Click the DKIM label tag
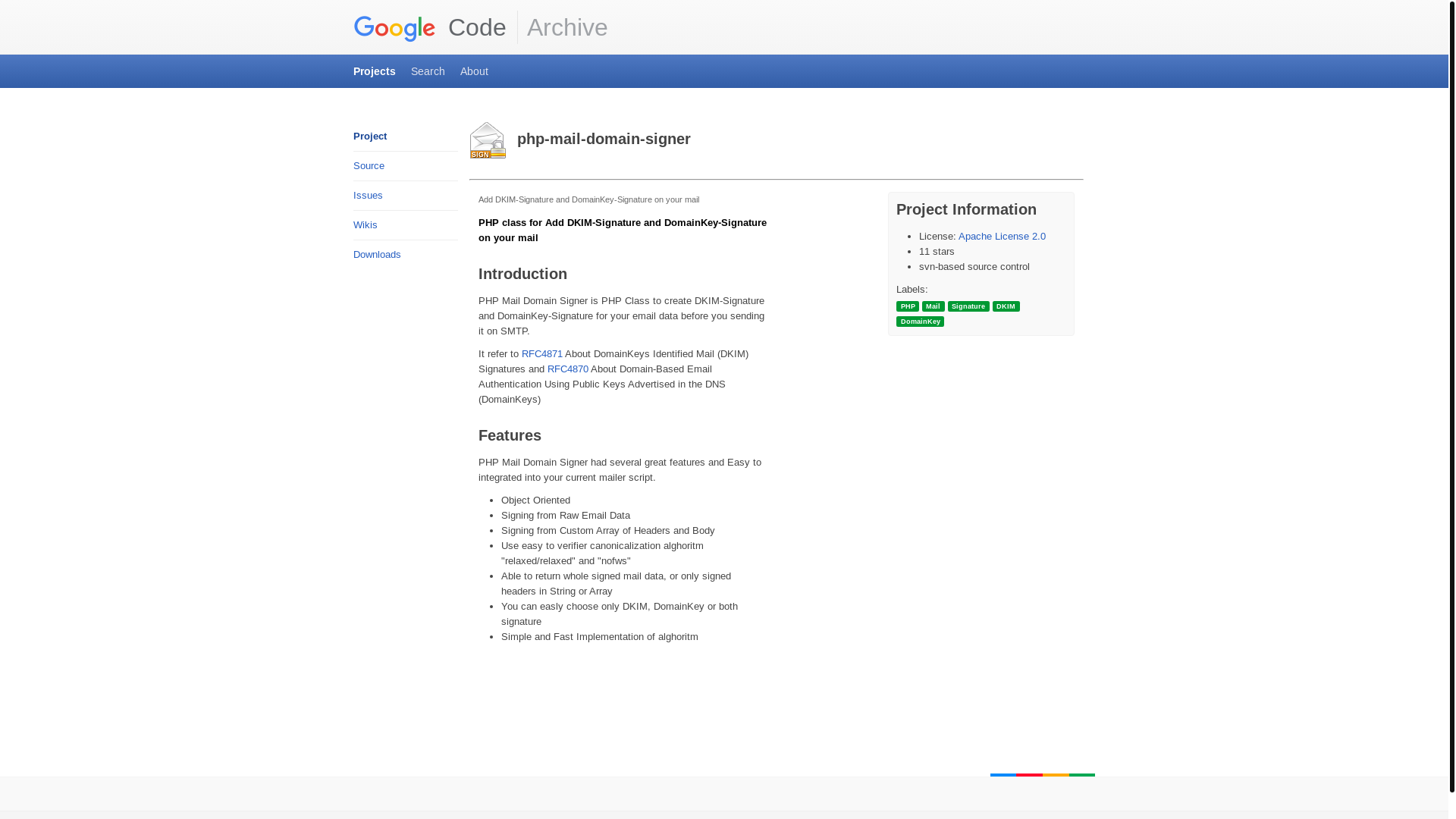Viewport: 1456px width, 819px height. tap(1006, 306)
